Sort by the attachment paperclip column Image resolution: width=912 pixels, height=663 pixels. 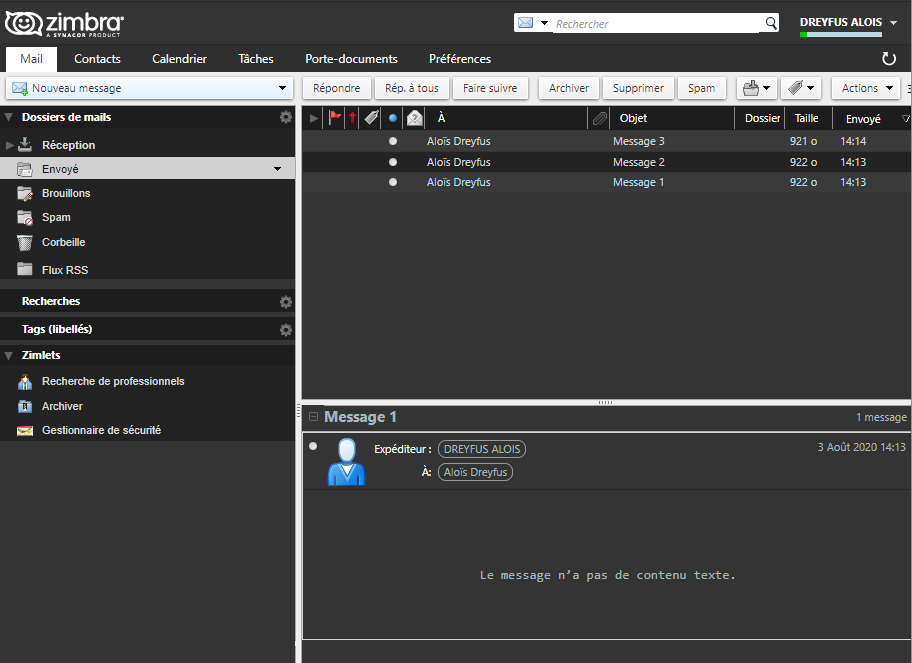(600, 119)
